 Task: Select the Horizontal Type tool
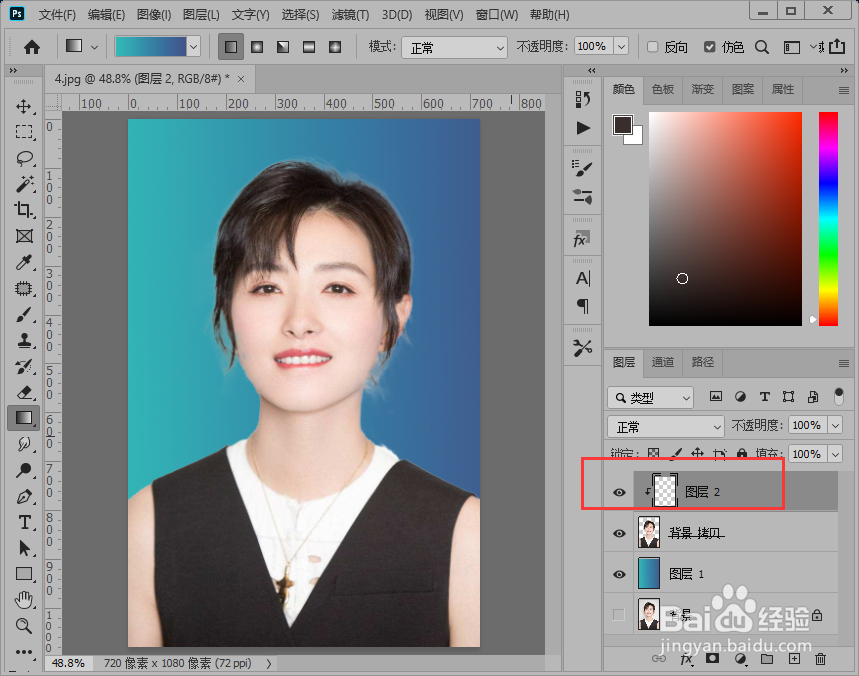tap(24, 522)
